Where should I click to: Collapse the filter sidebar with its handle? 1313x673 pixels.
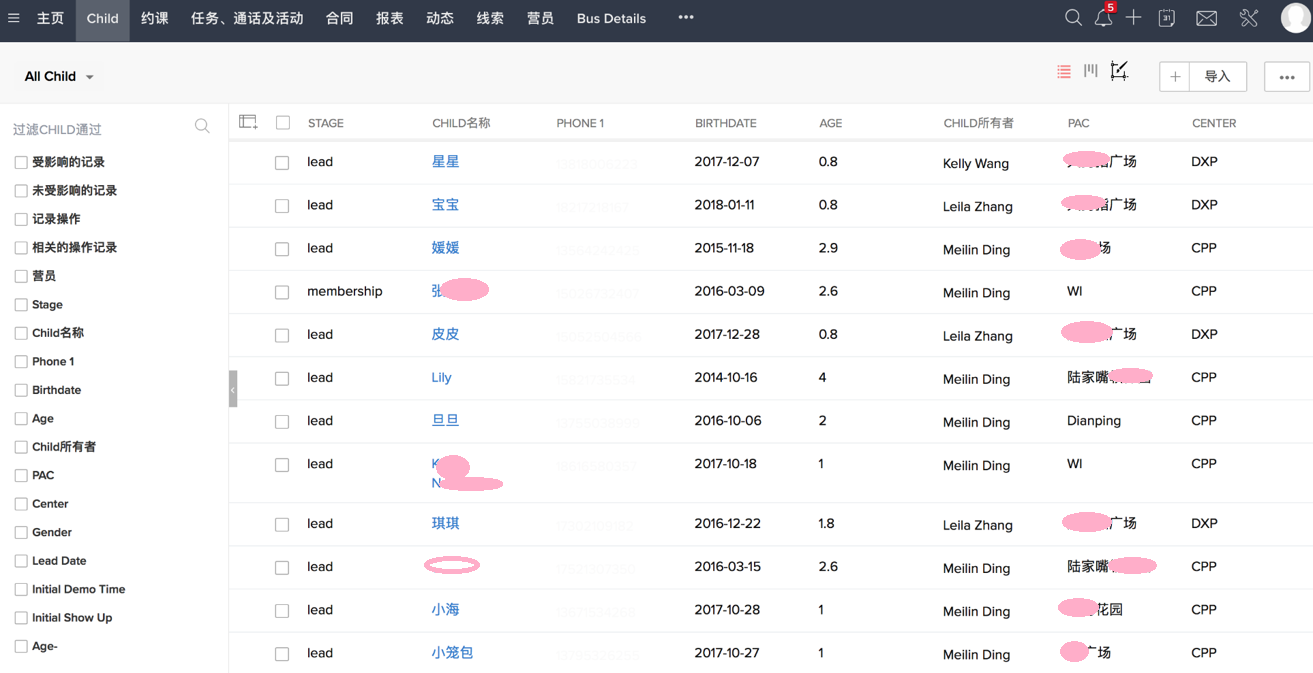click(x=233, y=389)
